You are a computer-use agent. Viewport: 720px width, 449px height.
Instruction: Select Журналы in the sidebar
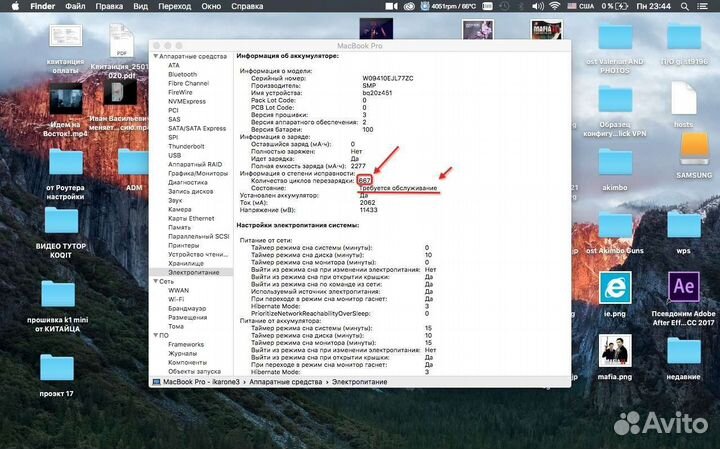click(182, 353)
